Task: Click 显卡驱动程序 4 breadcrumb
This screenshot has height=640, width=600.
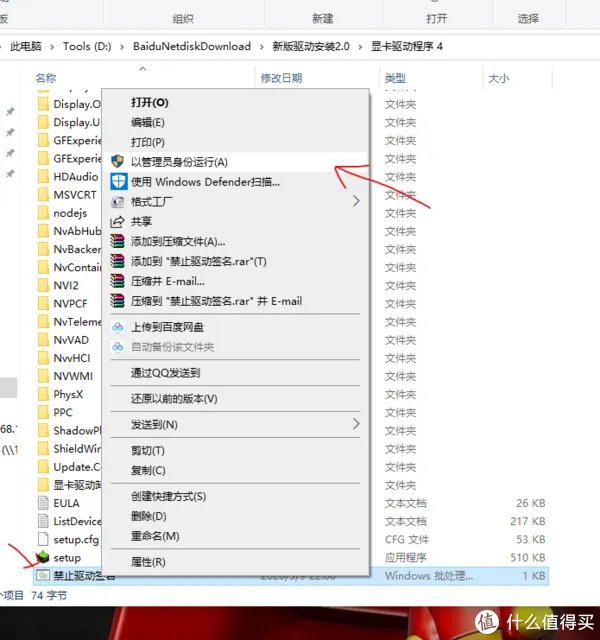Action: (407, 46)
